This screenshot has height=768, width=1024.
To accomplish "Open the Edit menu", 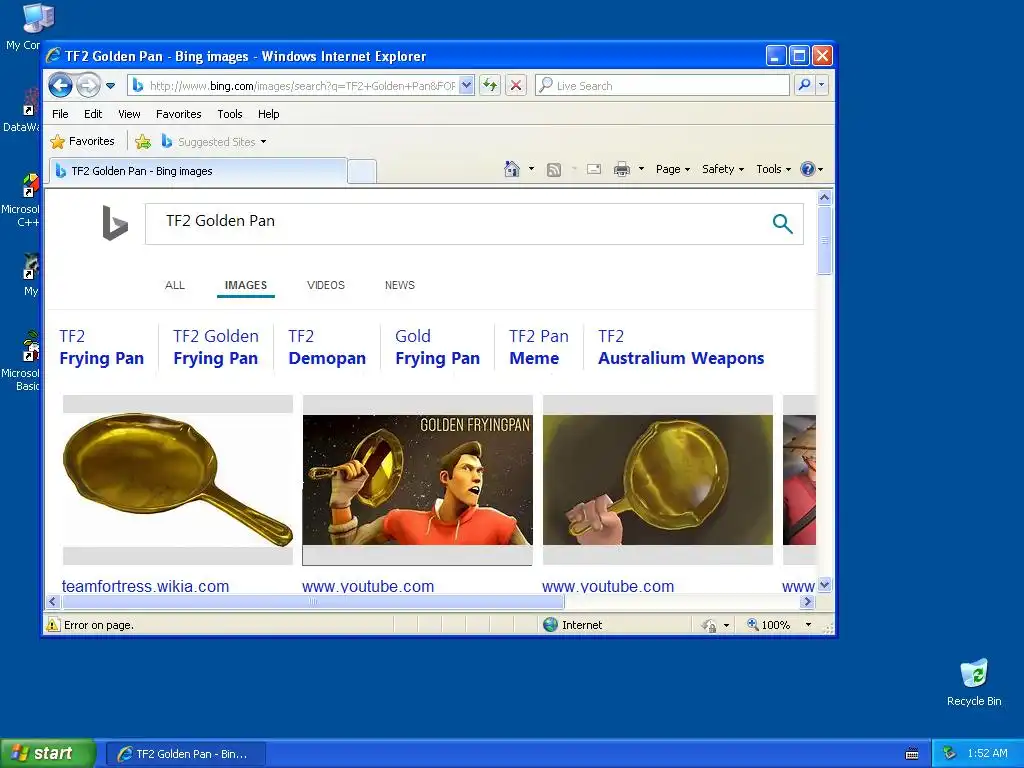I will pyautogui.click(x=93, y=114).
